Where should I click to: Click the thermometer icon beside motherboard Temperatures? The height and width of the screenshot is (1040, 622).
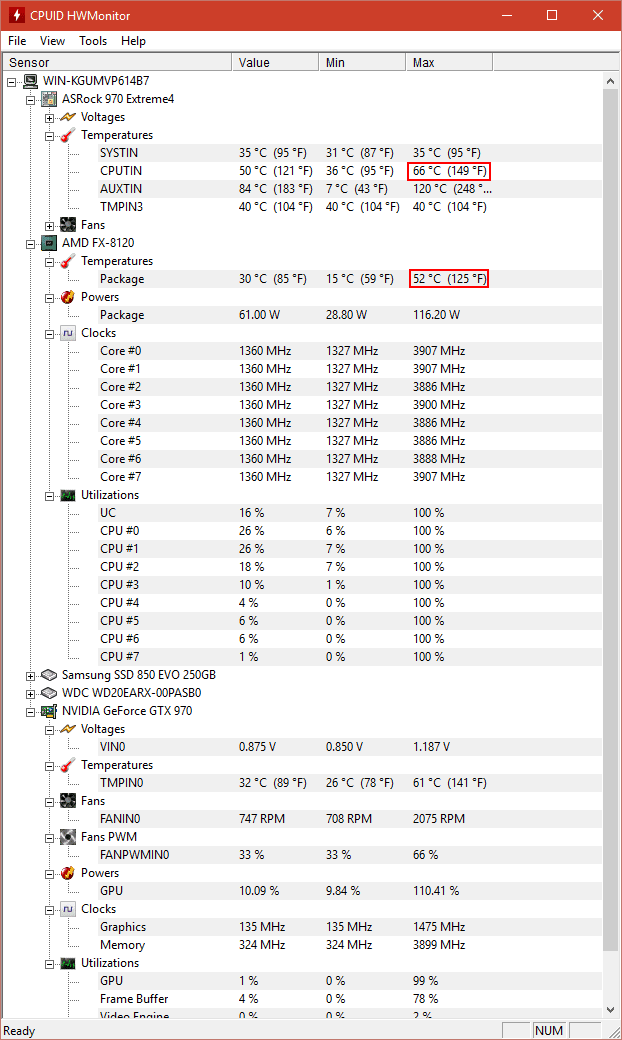(x=67, y=135)
